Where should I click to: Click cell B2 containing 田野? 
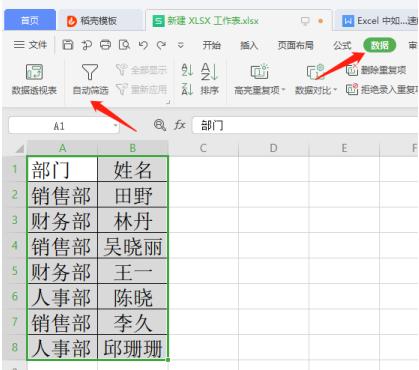133,195
